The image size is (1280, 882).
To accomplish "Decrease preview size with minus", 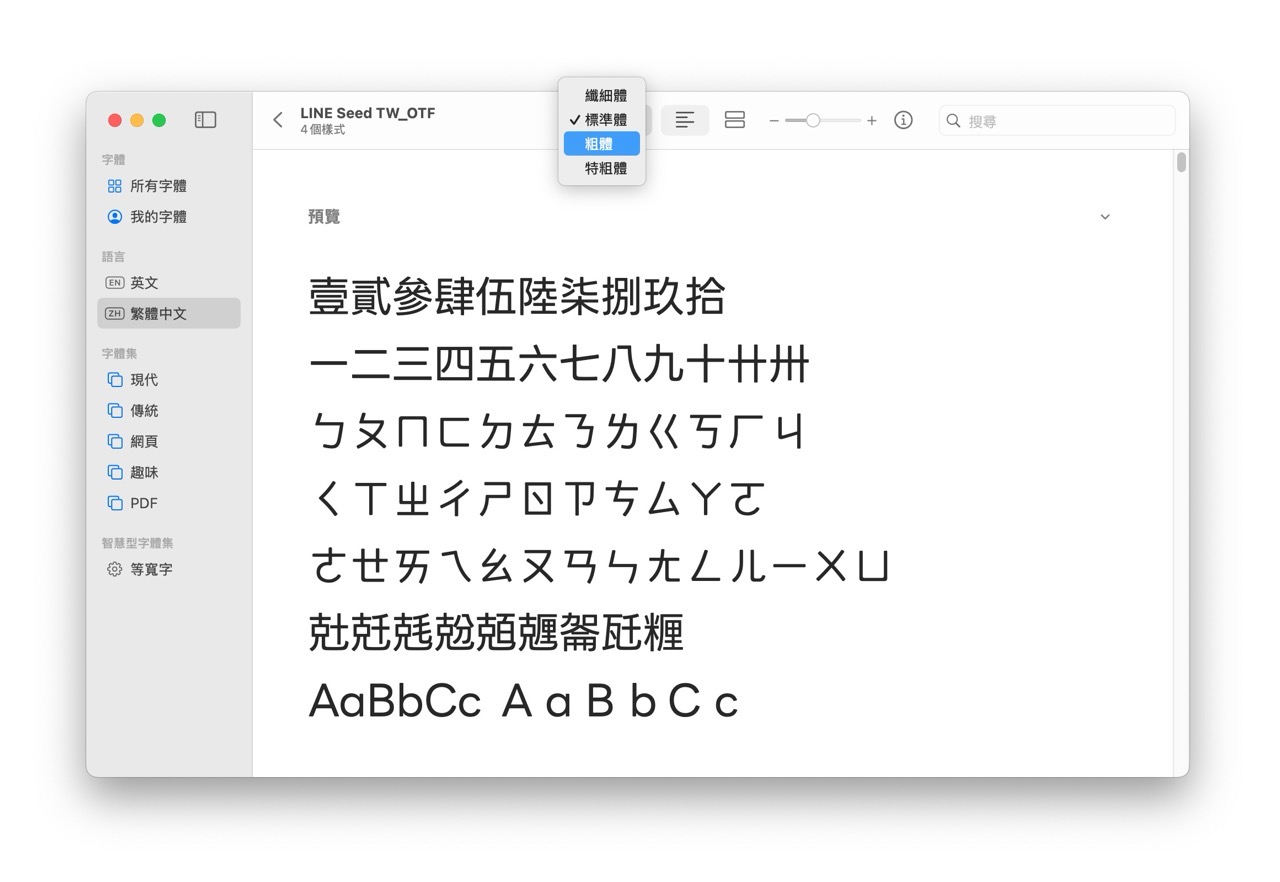I will click(774, 121).
